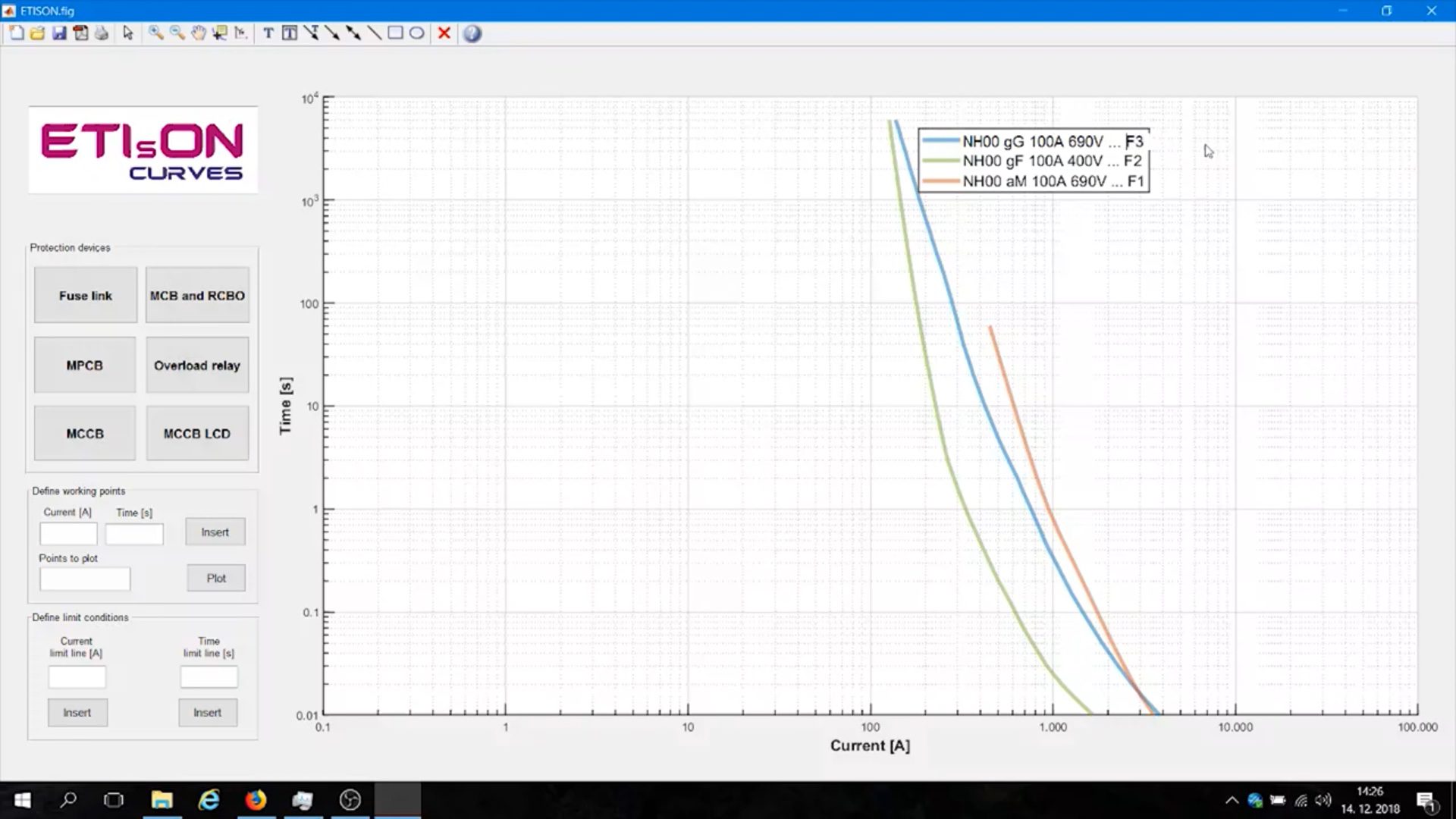Click the Print figure icon

[x=102, y=33]
